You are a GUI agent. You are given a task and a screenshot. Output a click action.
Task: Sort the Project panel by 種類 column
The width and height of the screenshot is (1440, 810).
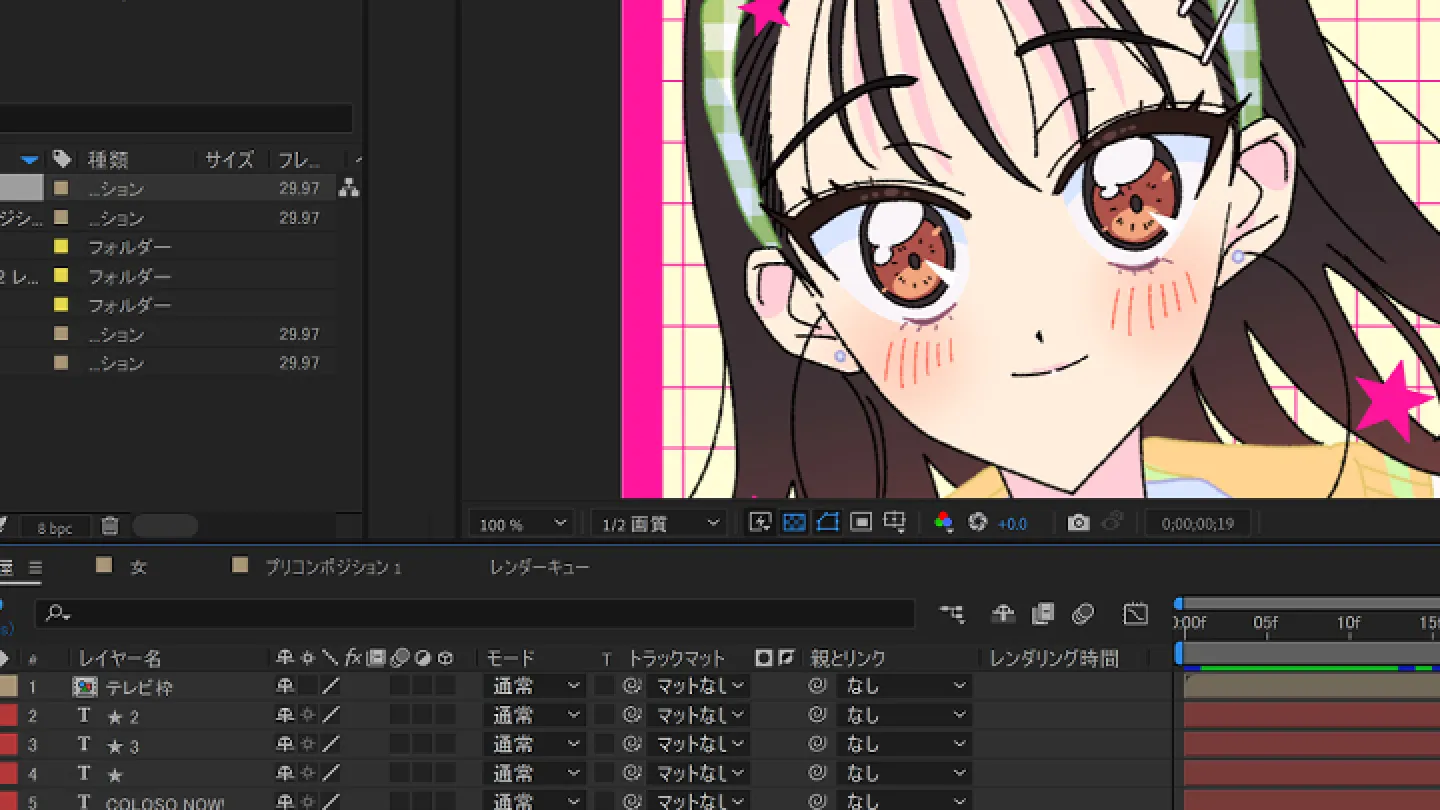point(108,160)
